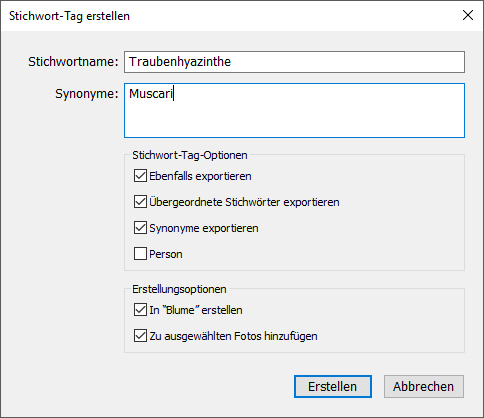
Task: Click the Erstellungsoptionen group heading
Action: pos(179,289)
